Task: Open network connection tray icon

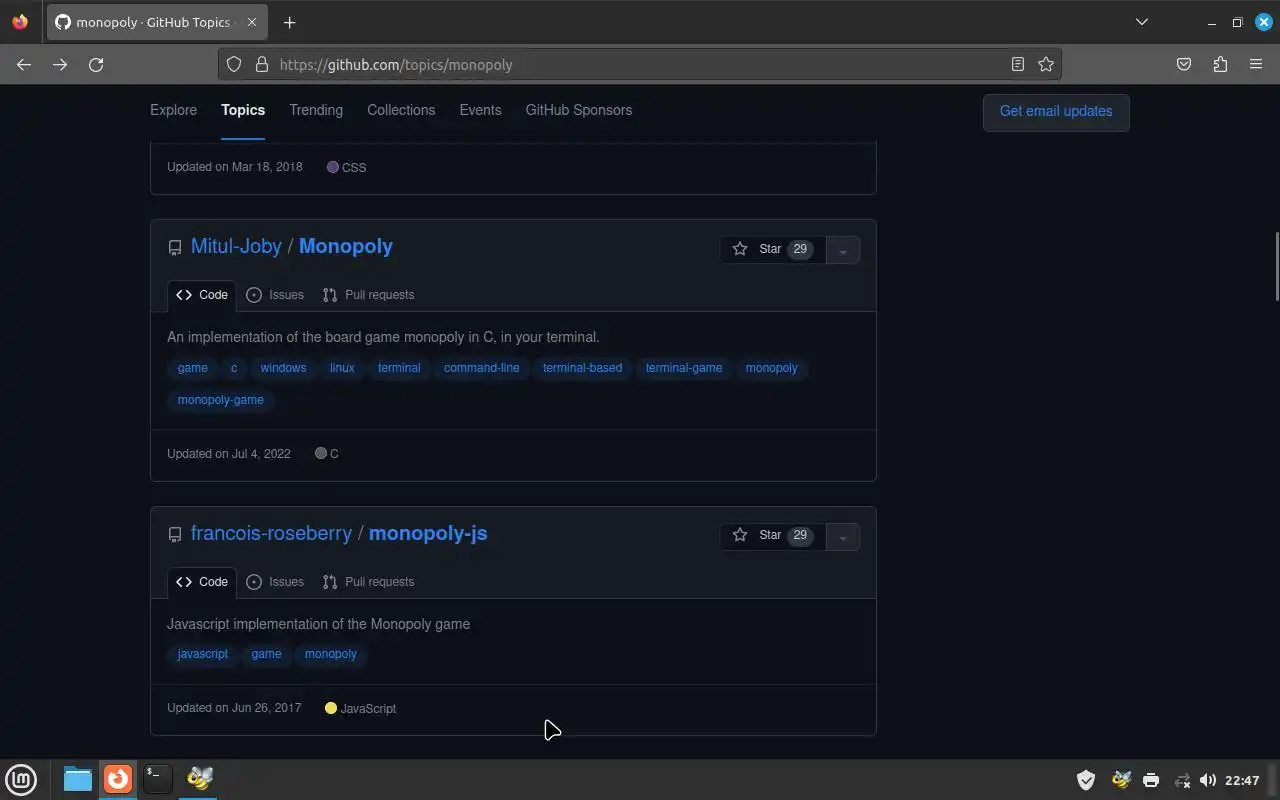Action: coord(1182,780)
